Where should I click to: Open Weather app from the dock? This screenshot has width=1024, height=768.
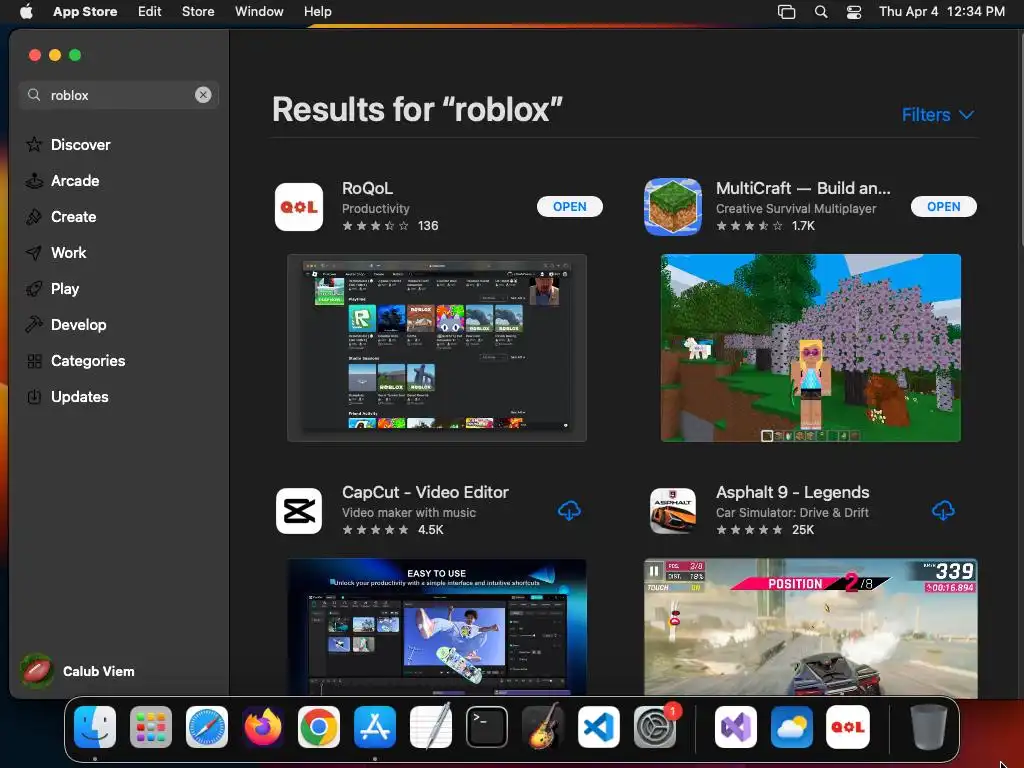click(792, 727)
